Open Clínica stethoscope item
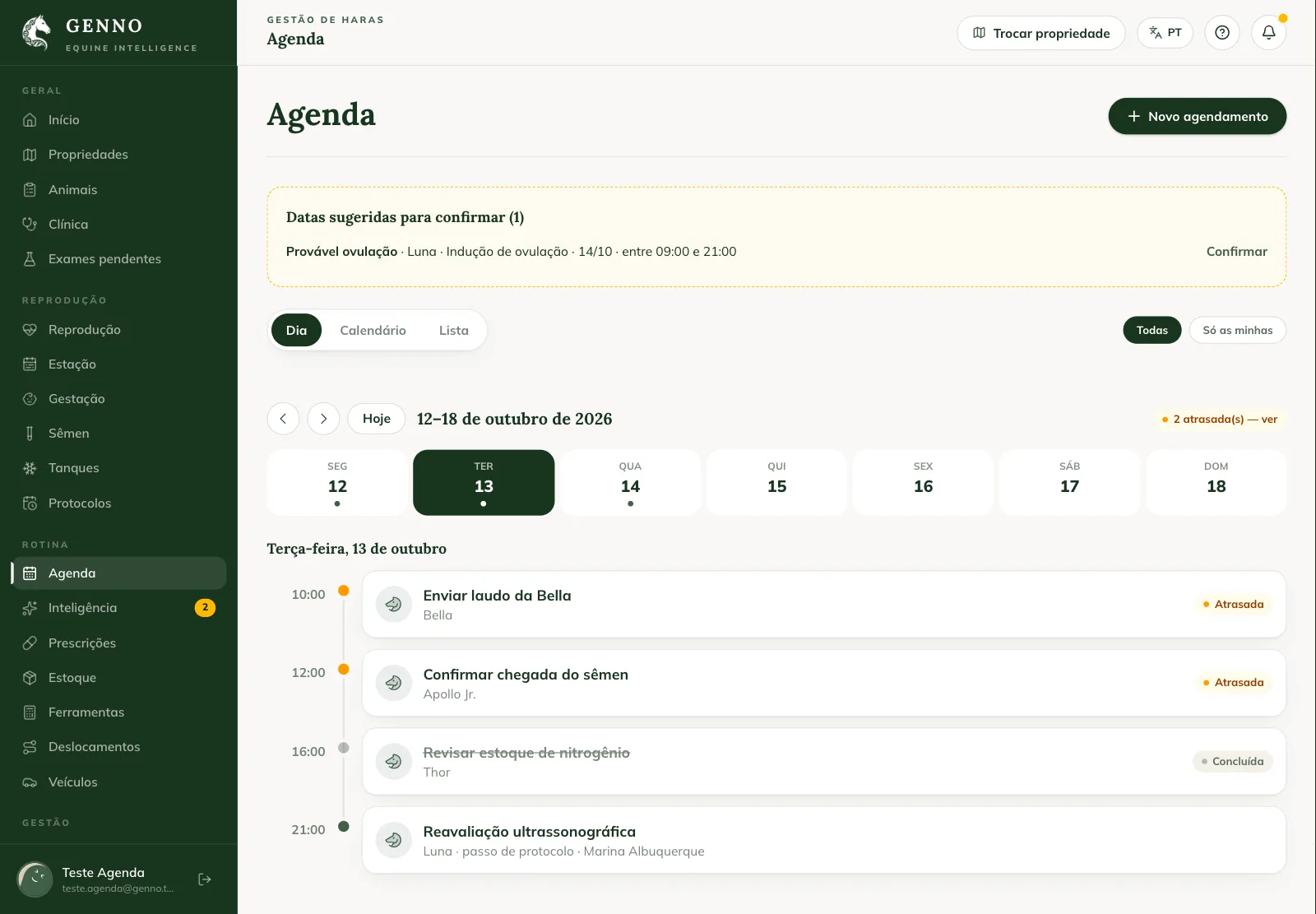 118,225
